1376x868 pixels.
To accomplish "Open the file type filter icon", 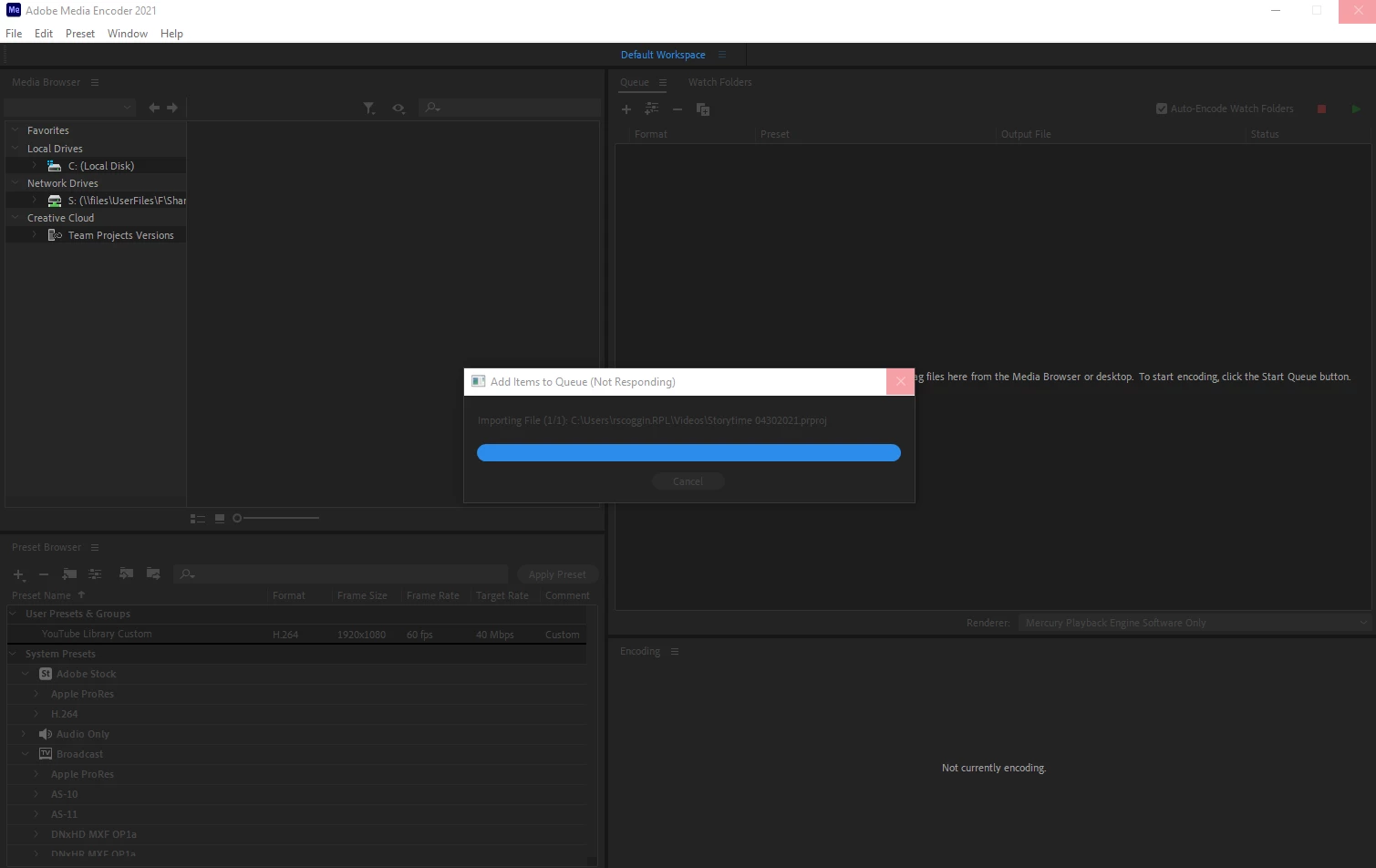I will tap(369, 108).
